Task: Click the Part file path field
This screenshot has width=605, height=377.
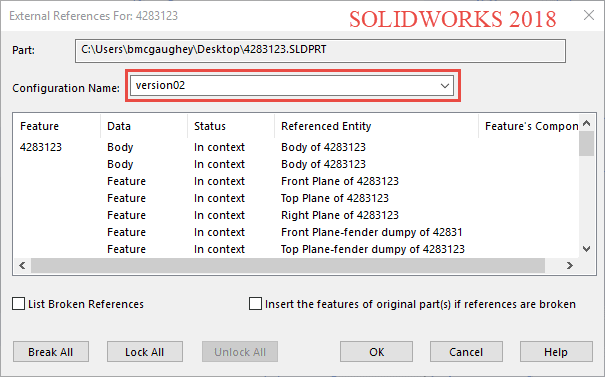Action: coord(320,51)
